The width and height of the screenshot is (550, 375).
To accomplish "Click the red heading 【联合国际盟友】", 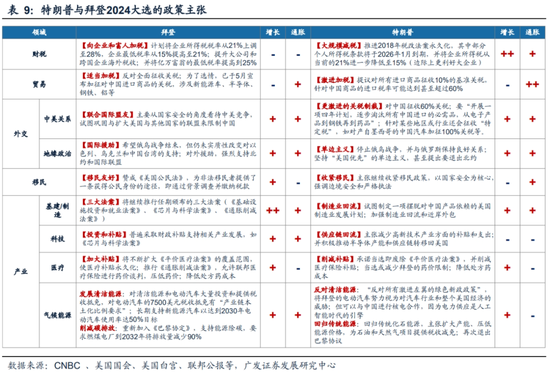I will click(107, 115).
